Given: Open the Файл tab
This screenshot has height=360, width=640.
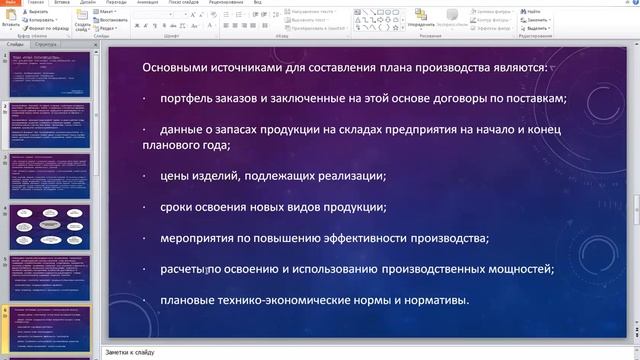Looking at the screenshot, I should tap(10, 2).
